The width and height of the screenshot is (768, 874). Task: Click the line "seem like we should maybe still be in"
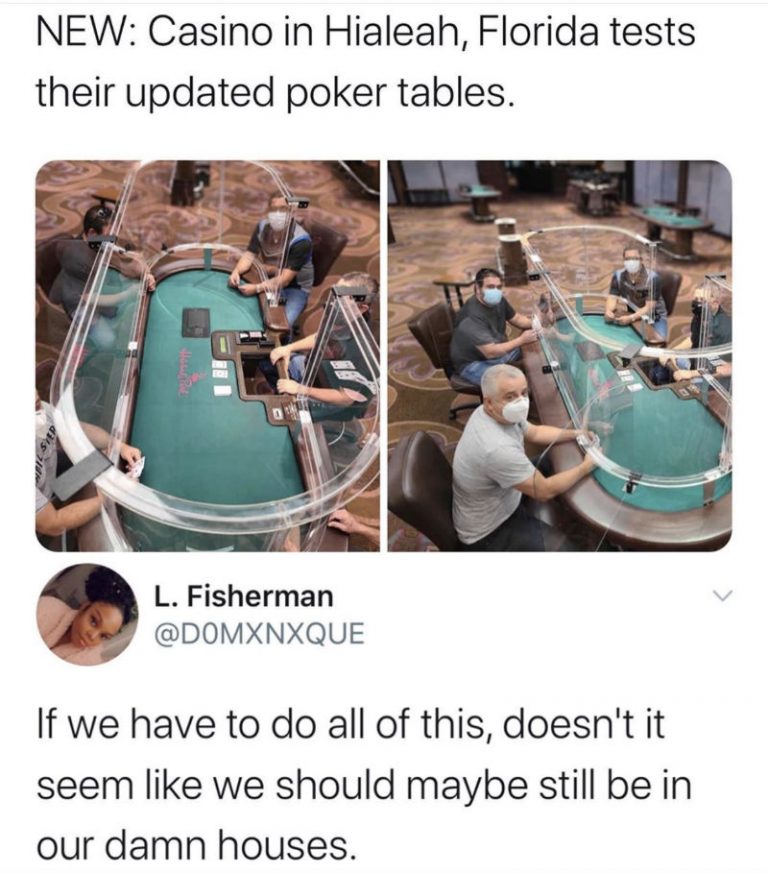tap(364, 785)
